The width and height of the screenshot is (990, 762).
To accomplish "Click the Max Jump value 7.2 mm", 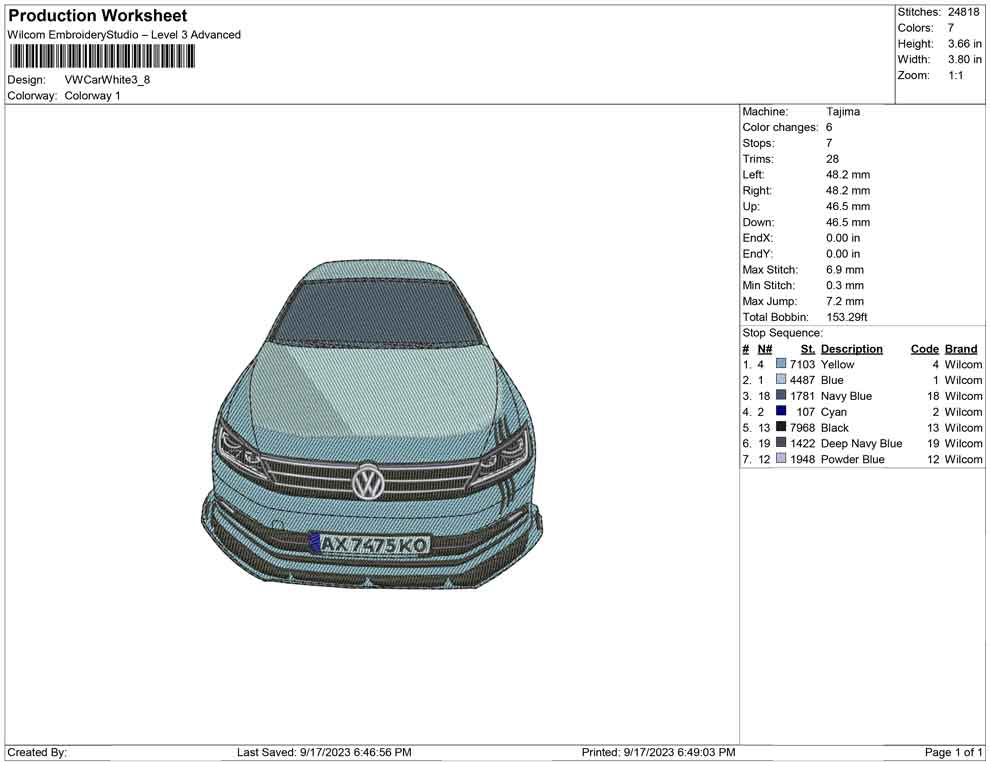I will (x=845, y=301).
